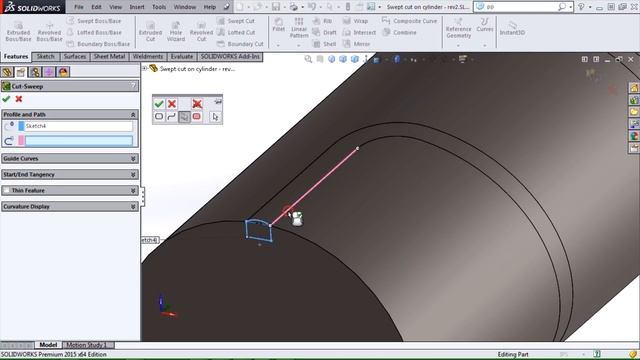Click the Curves tool
This screenshot has height=360, width=640.
(x=484, y=24)
